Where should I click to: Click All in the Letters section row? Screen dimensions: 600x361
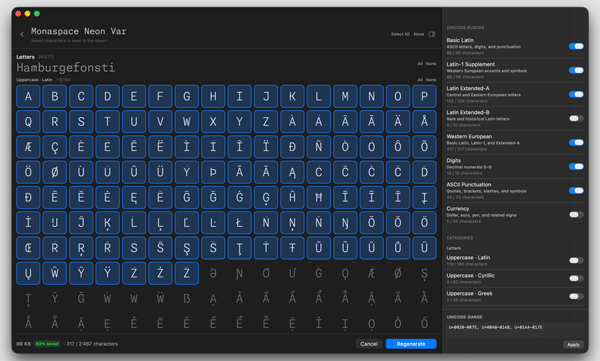coord(420,64)
